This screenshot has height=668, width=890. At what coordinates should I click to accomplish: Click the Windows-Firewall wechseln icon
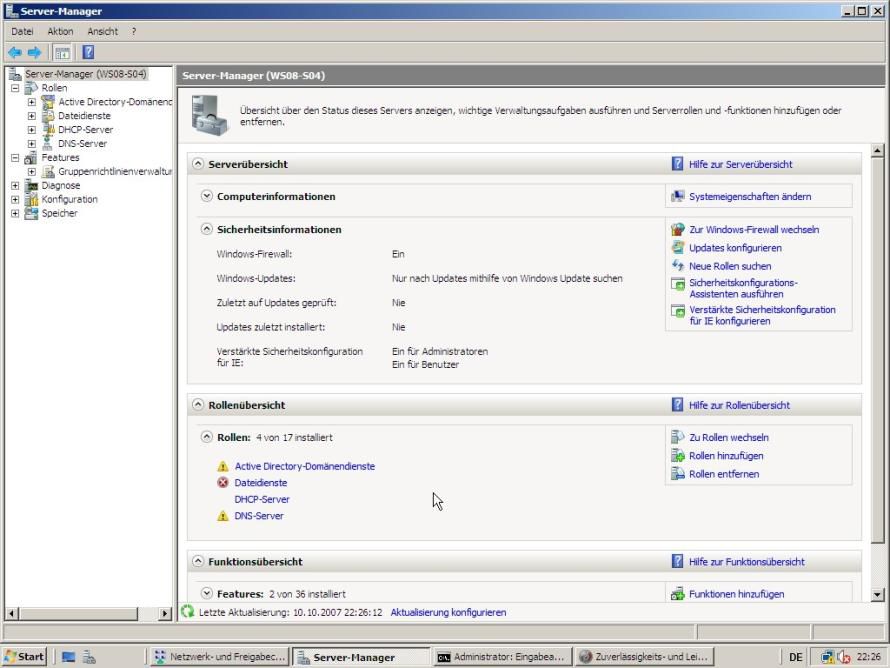point(678,229)
